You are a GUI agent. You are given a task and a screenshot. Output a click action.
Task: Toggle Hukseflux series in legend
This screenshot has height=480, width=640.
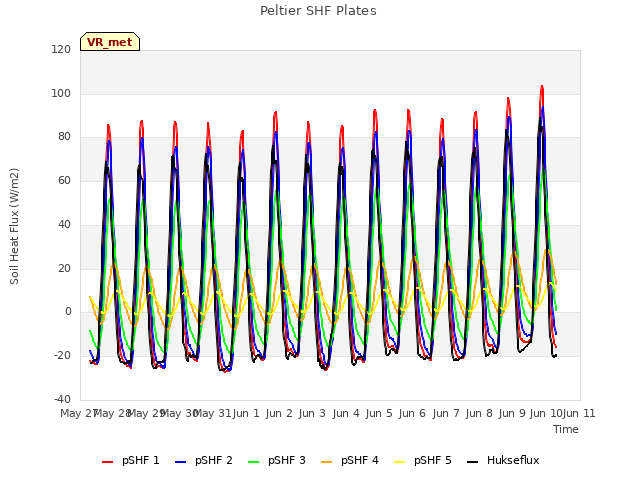pyautogui.click(x=503, y=460)
